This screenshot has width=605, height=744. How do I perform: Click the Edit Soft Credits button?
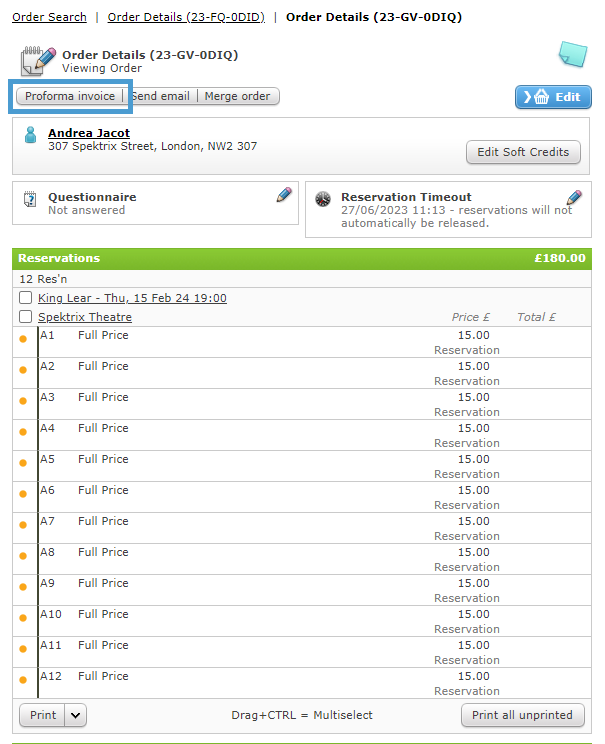click(523, 152)
